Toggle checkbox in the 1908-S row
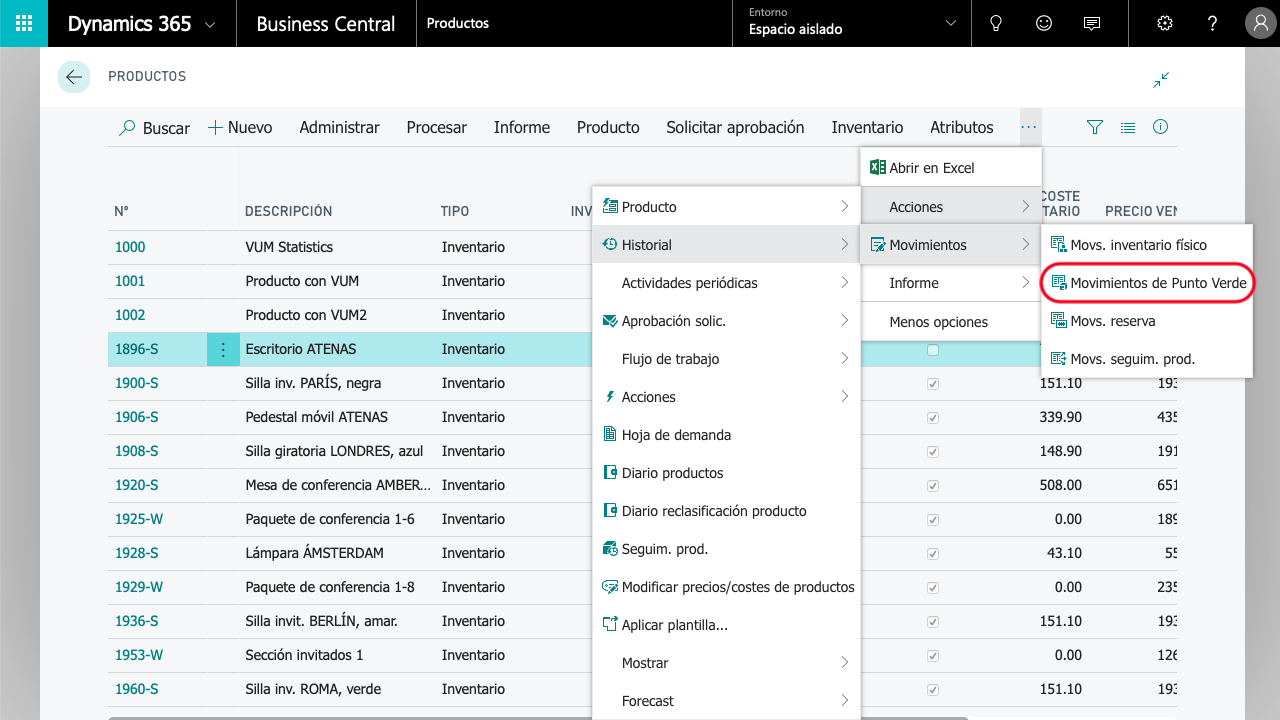Image resolution: width=1280 pixels, height=720 pixels. pyautogui.click(x=933, y=452)
